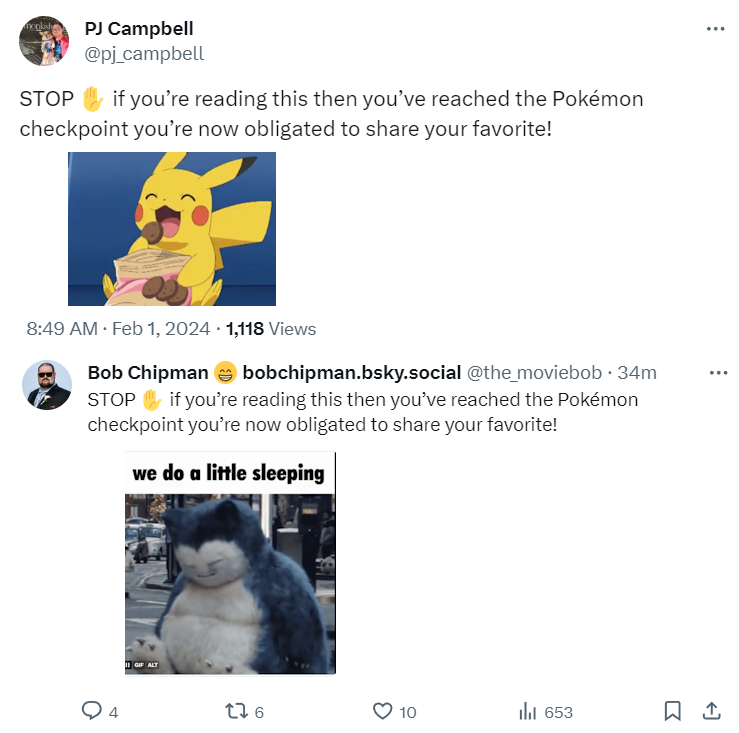Click the PJ Campbell display name

[139, 29]
